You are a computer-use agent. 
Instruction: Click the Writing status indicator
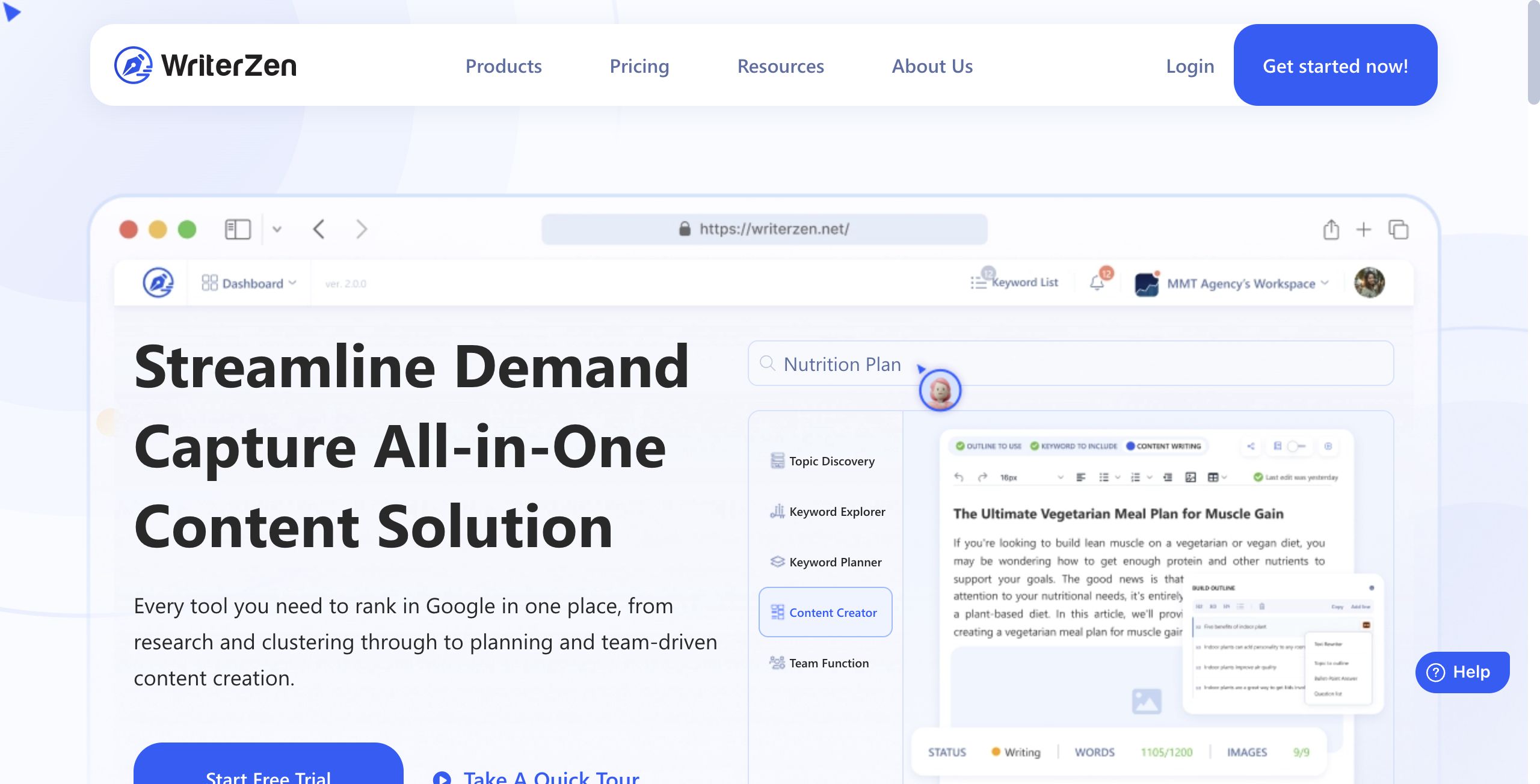coord(1016,752)
